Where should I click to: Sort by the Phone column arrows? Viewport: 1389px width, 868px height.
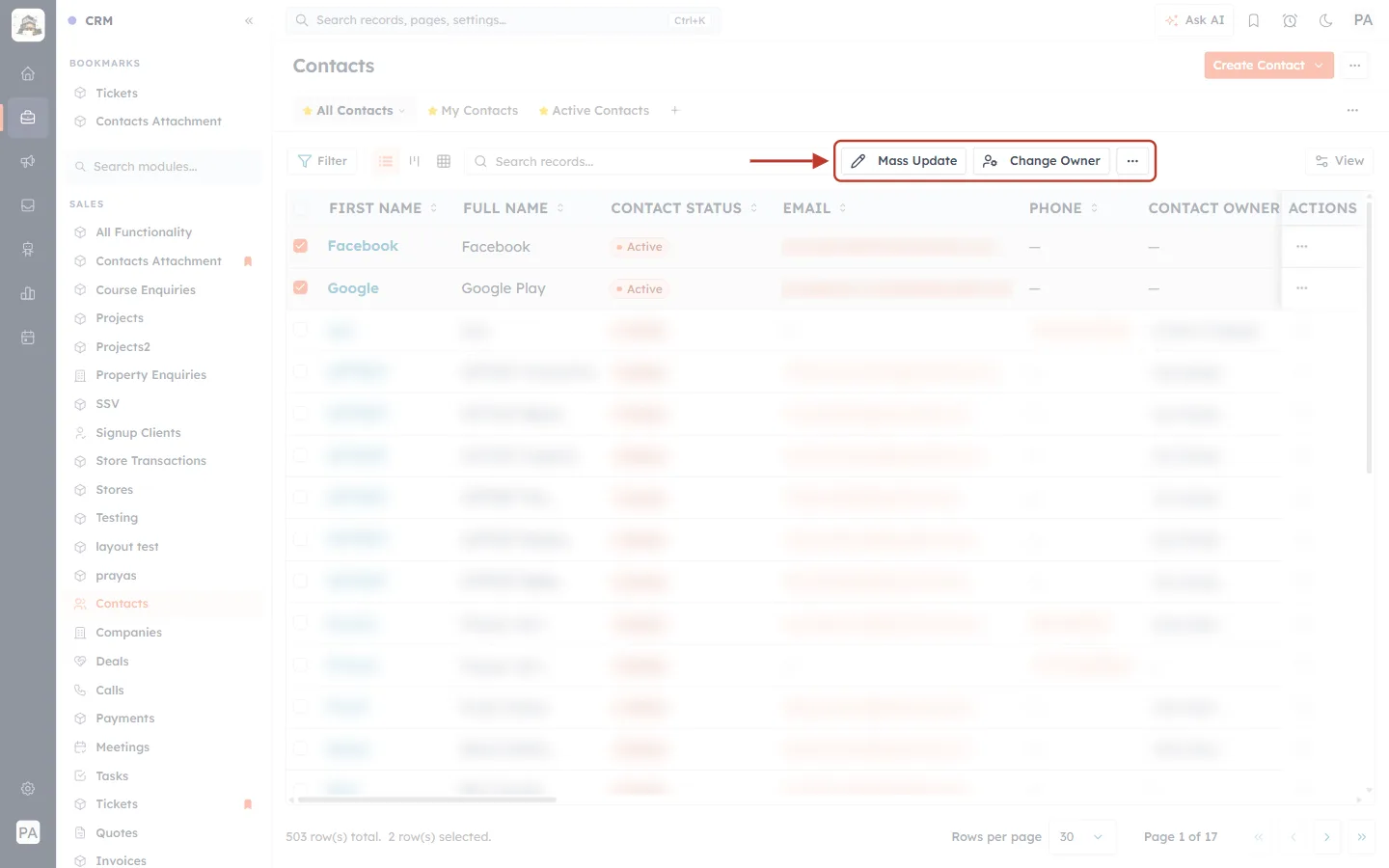point(1095,208)
